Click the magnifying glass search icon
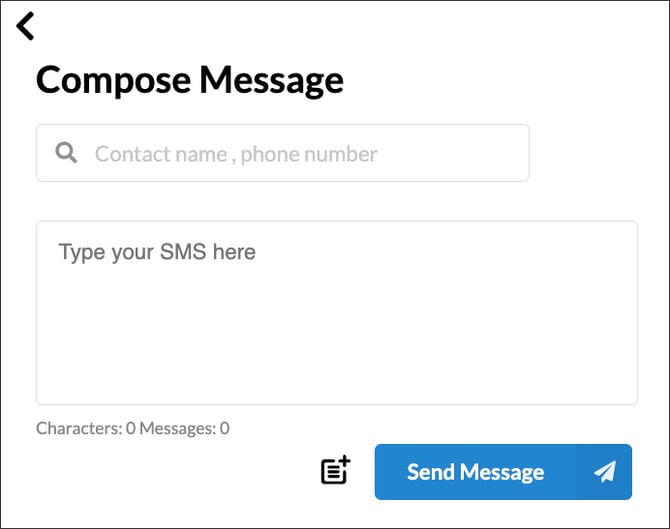 pos(66,153)
